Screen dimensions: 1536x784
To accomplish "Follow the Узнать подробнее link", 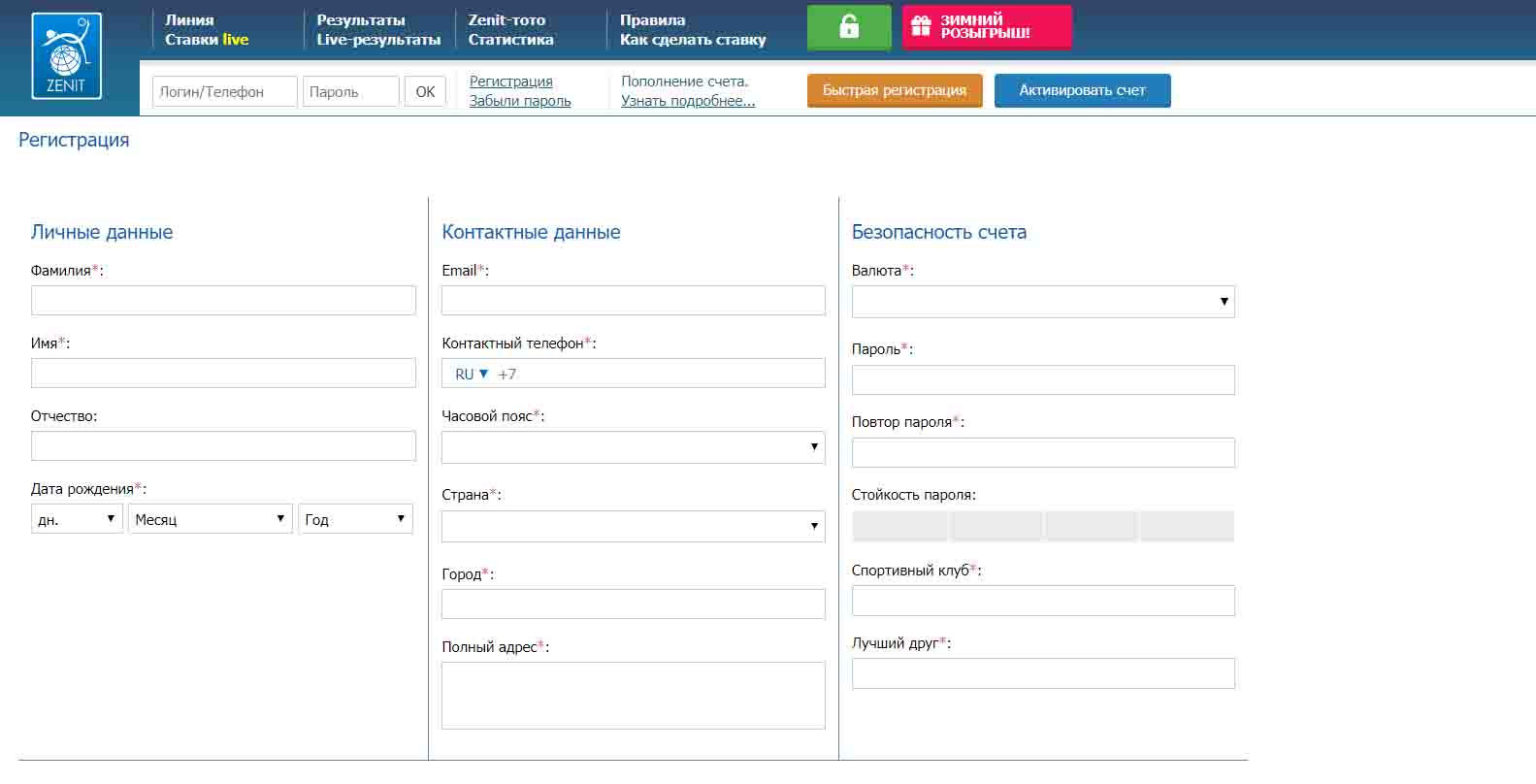I will pos(688,101).
